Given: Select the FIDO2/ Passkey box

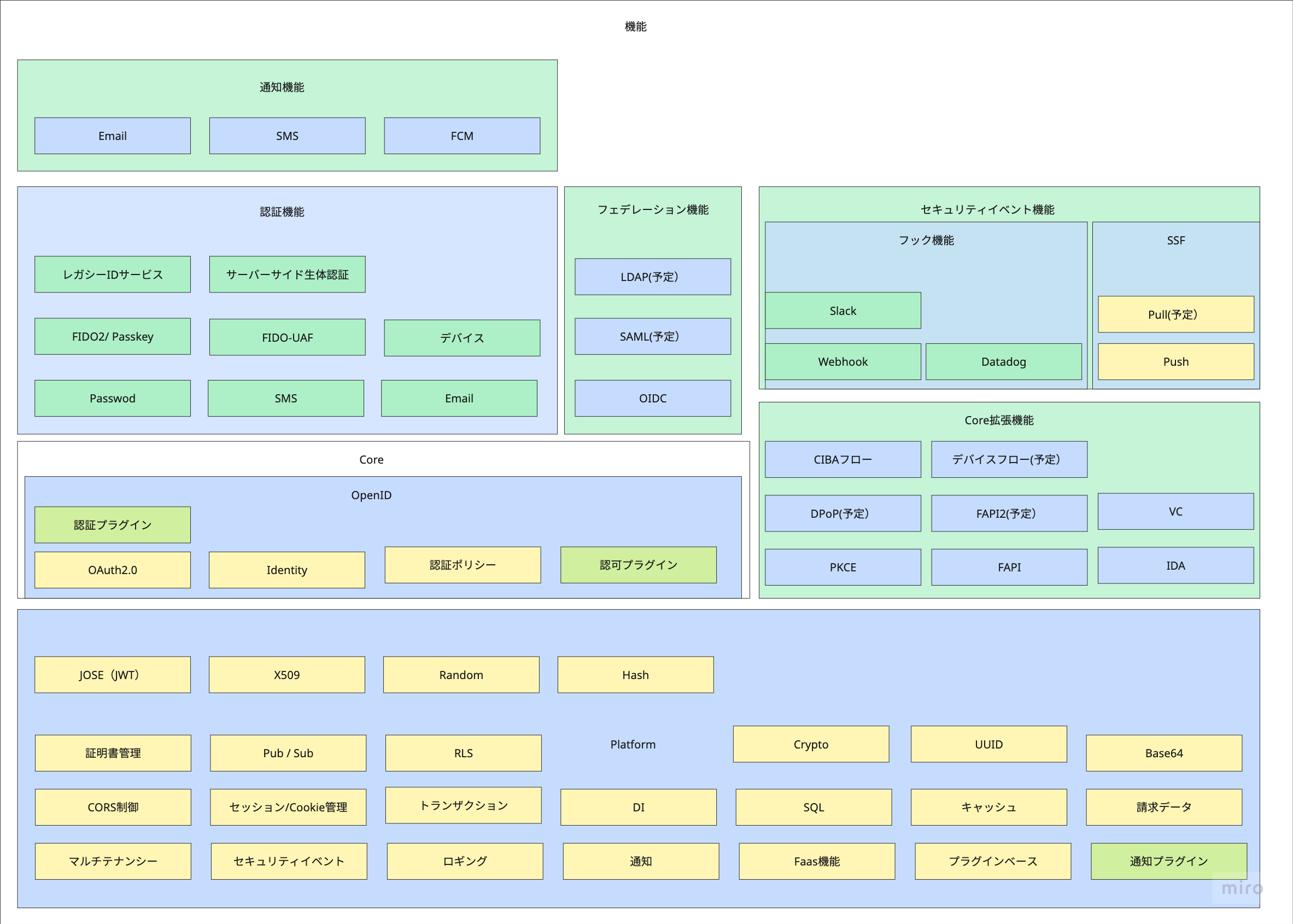Looking at the screenshot, I should 113,336.
